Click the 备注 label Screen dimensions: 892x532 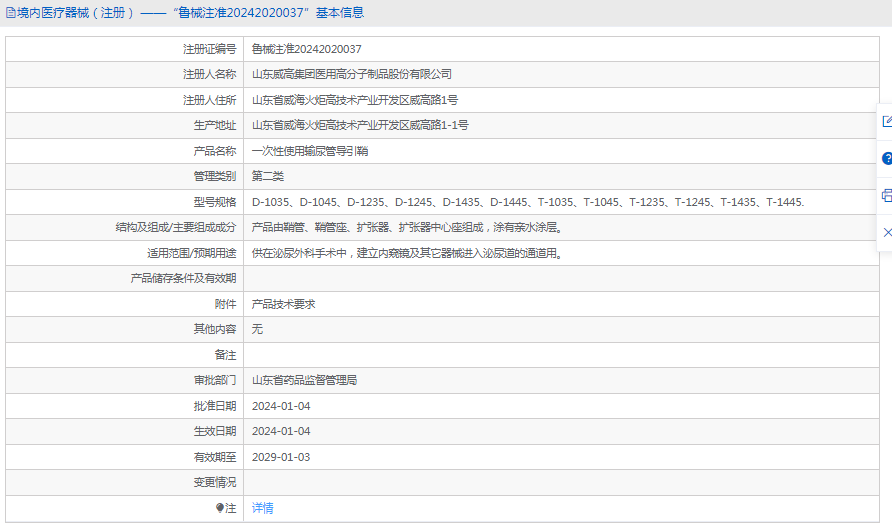point(225,355)
